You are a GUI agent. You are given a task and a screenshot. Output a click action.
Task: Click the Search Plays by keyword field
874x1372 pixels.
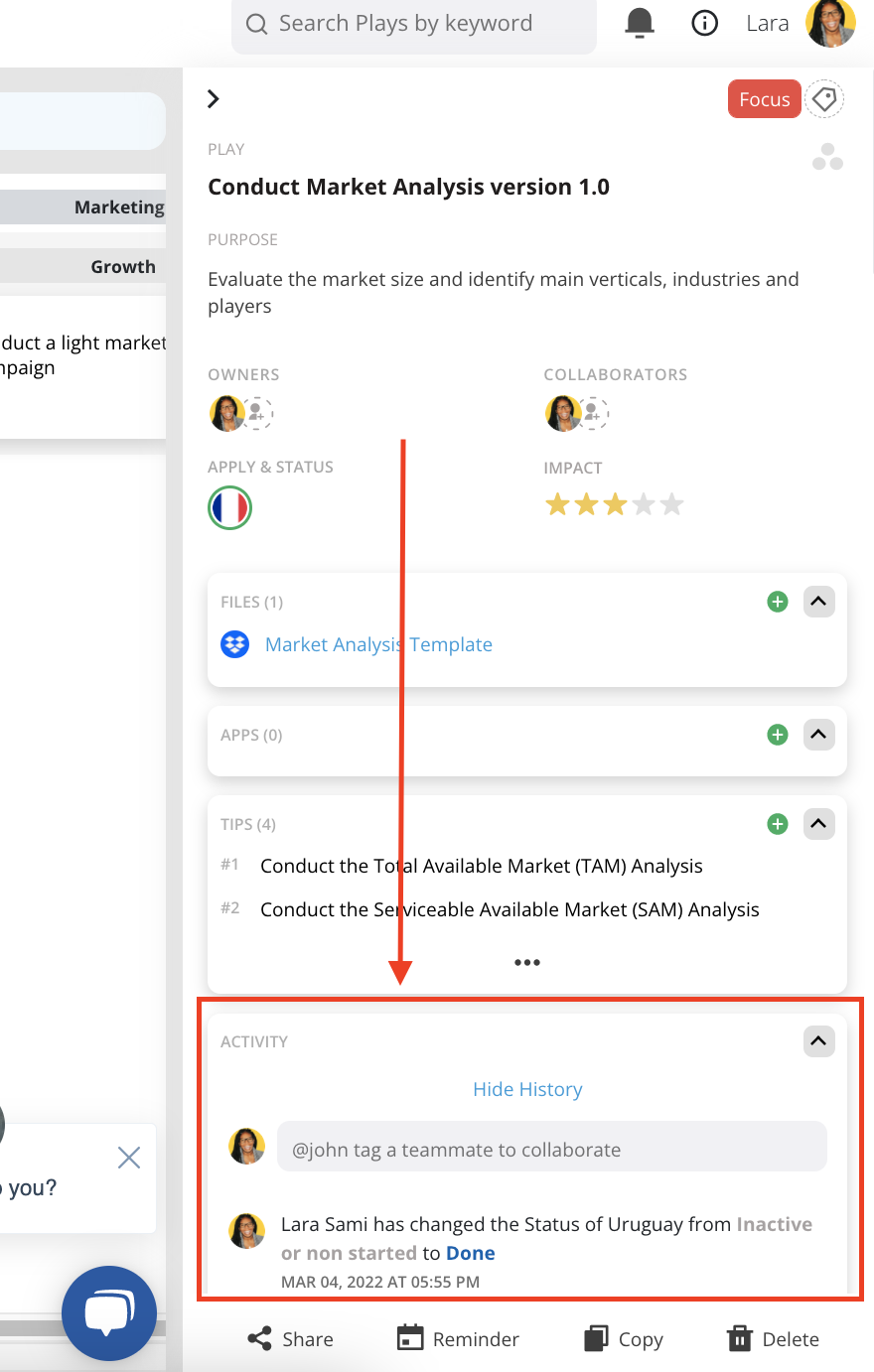tap(414, 24)
